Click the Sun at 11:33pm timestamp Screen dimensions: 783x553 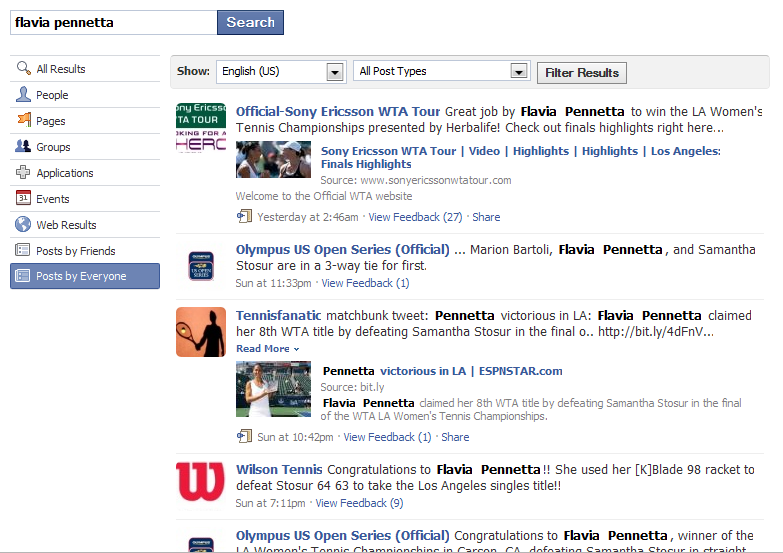(273, 283)
